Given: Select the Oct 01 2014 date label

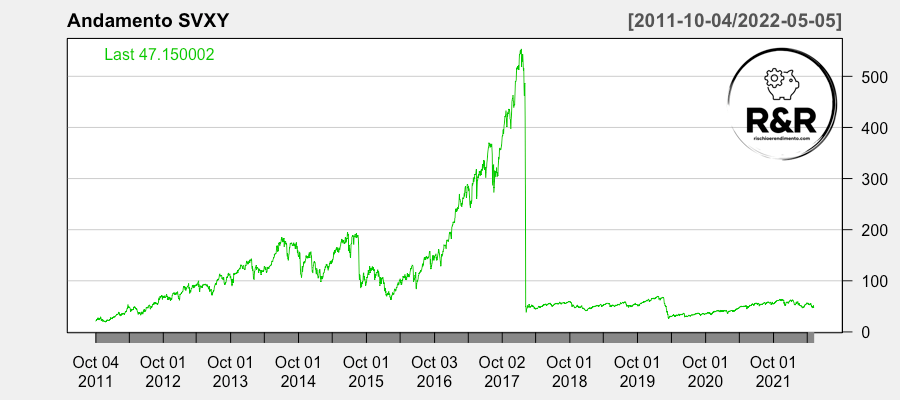Looking at the screenshot, I should [298, 371].
